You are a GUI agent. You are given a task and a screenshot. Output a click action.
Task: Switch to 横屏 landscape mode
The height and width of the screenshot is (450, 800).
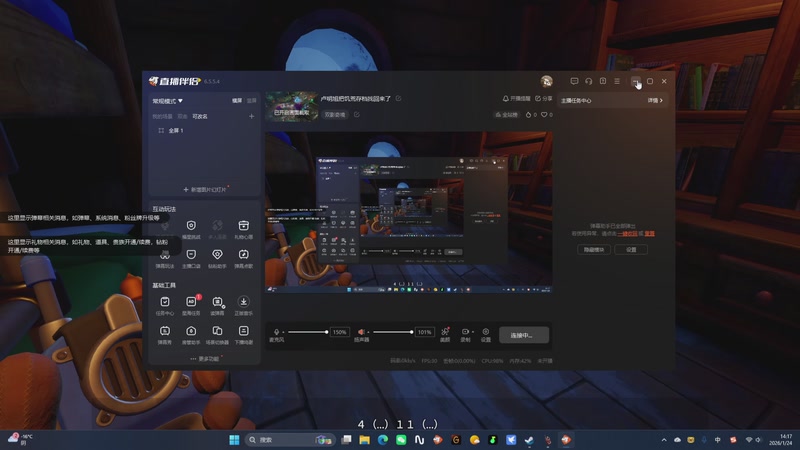237,101
